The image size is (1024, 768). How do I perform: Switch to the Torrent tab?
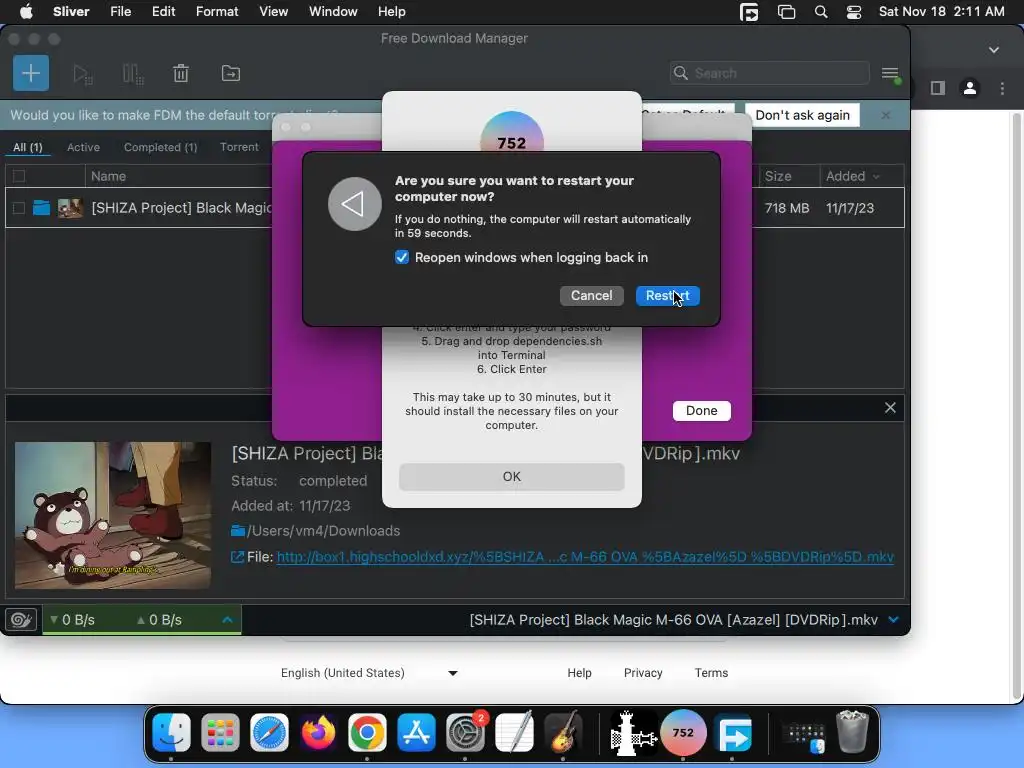239,148
